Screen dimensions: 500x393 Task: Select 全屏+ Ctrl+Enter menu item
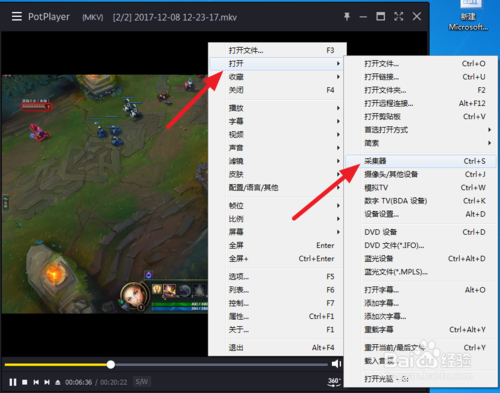(277, 259)
